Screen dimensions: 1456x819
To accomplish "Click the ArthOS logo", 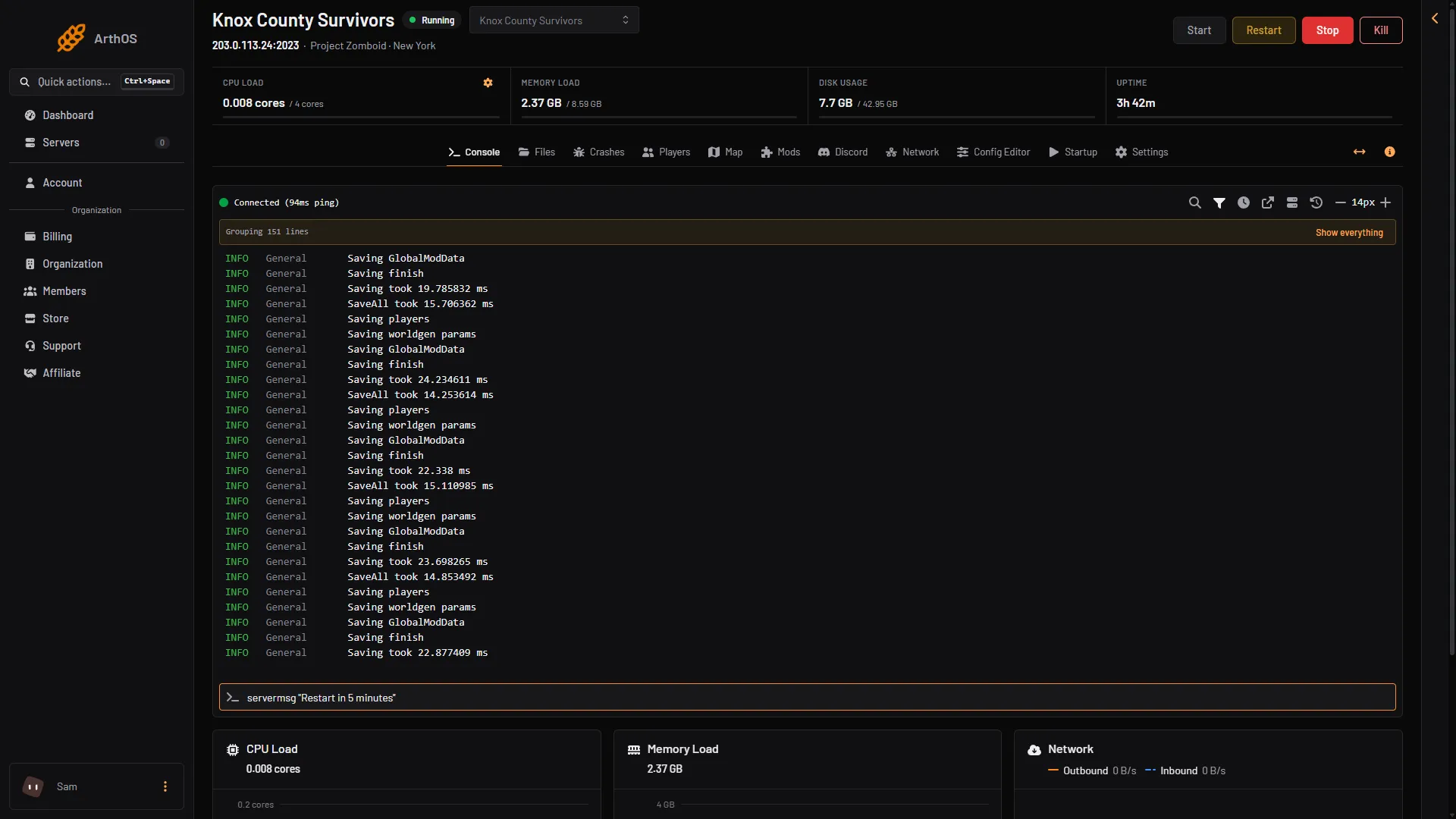I will pyautogui.click(x=96, y=38).
